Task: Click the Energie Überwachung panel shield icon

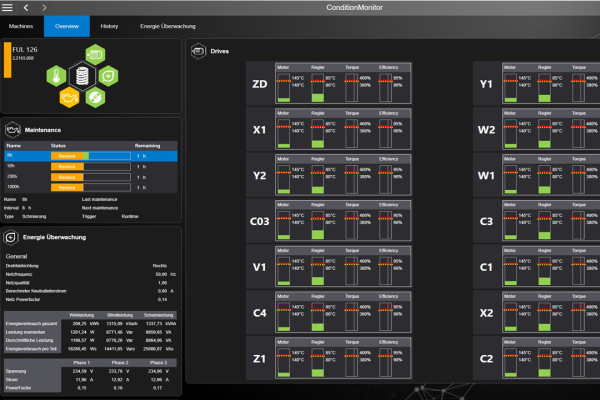Action: pos(11,237)
